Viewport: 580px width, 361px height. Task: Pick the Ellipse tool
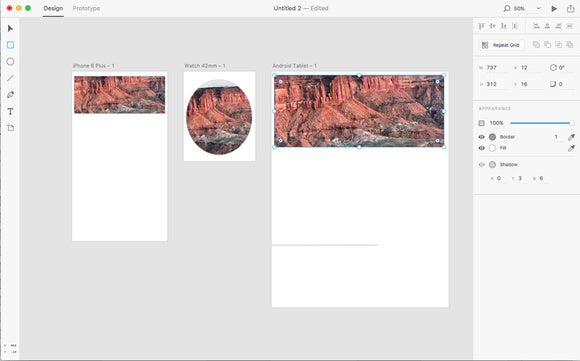coord(10,62)
